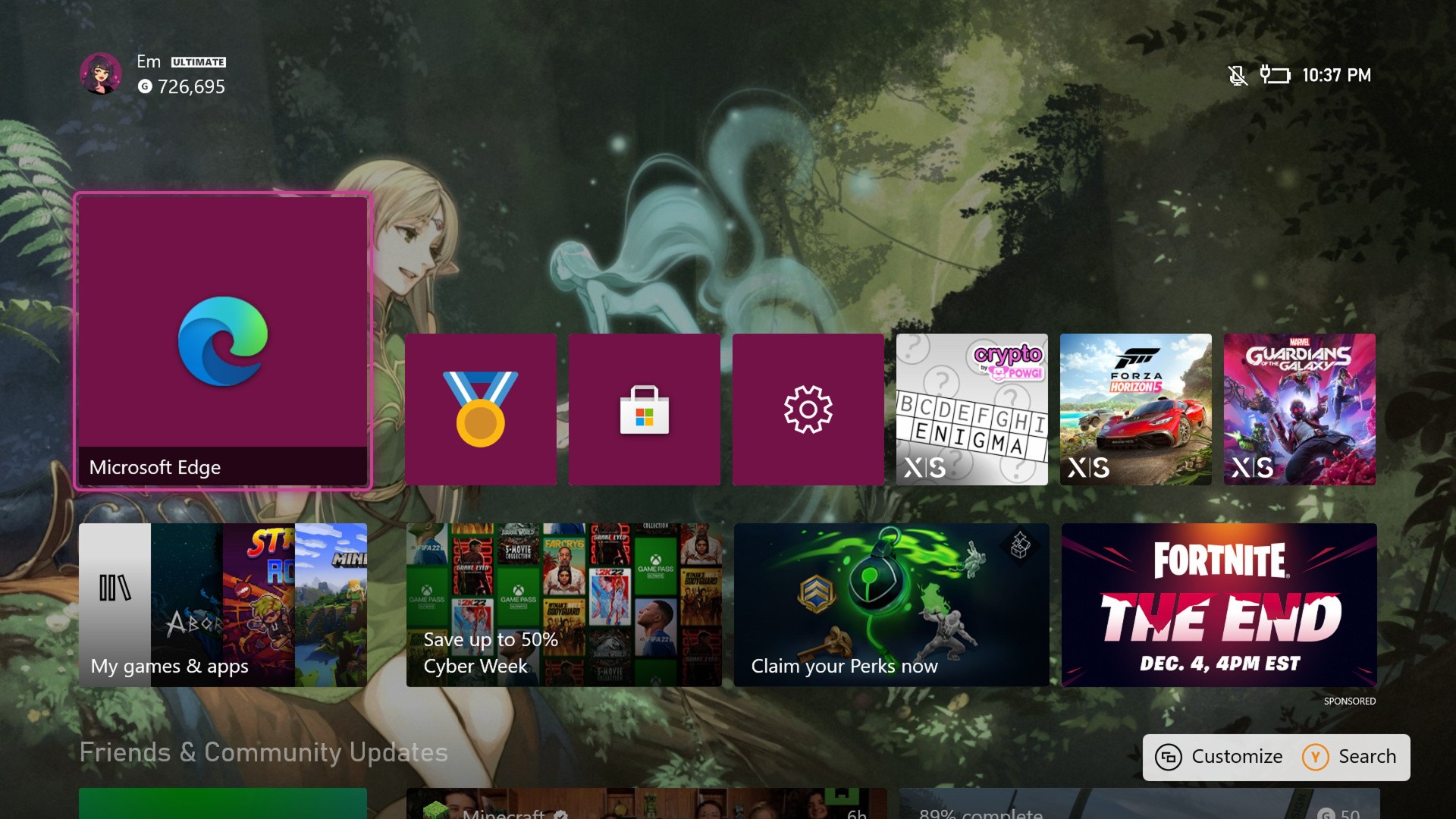Select the My games & apps tile
This screenshot has height=819, width=1456.
(x=222, y=605)
